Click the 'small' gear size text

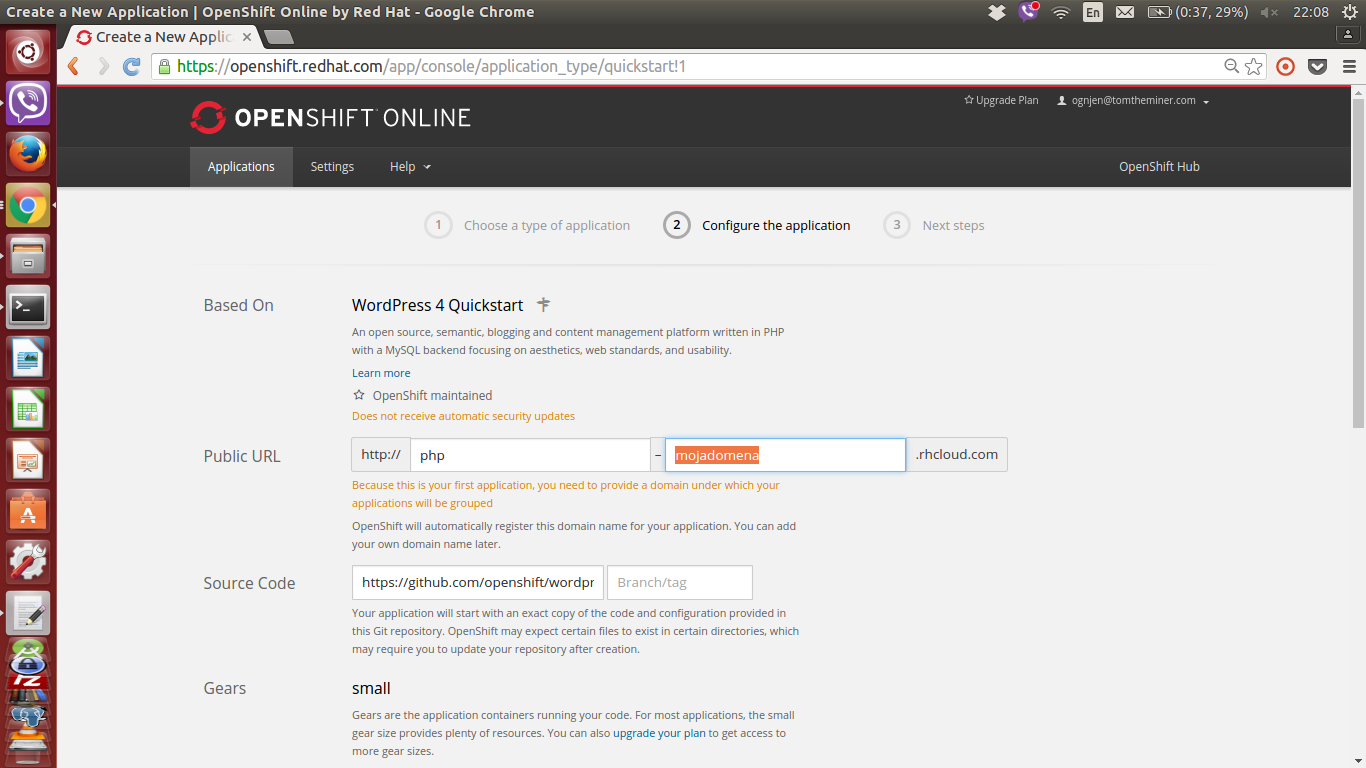coord(371,689)
